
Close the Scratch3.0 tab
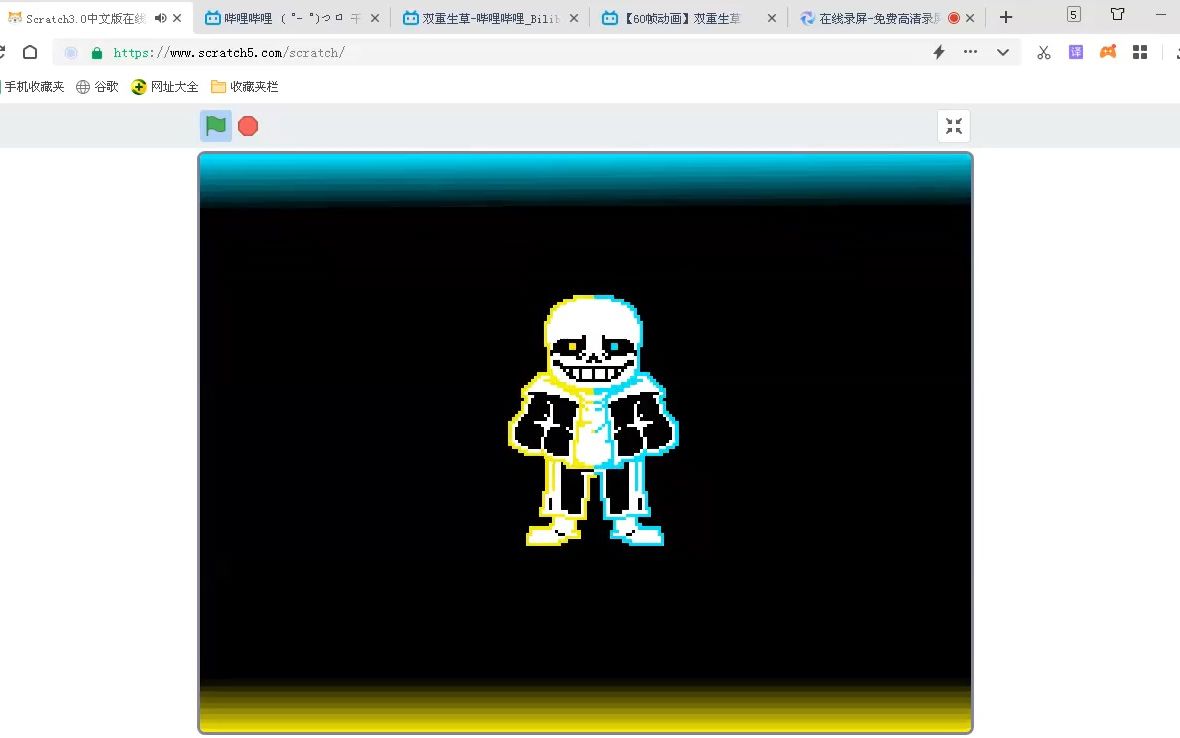178,18
